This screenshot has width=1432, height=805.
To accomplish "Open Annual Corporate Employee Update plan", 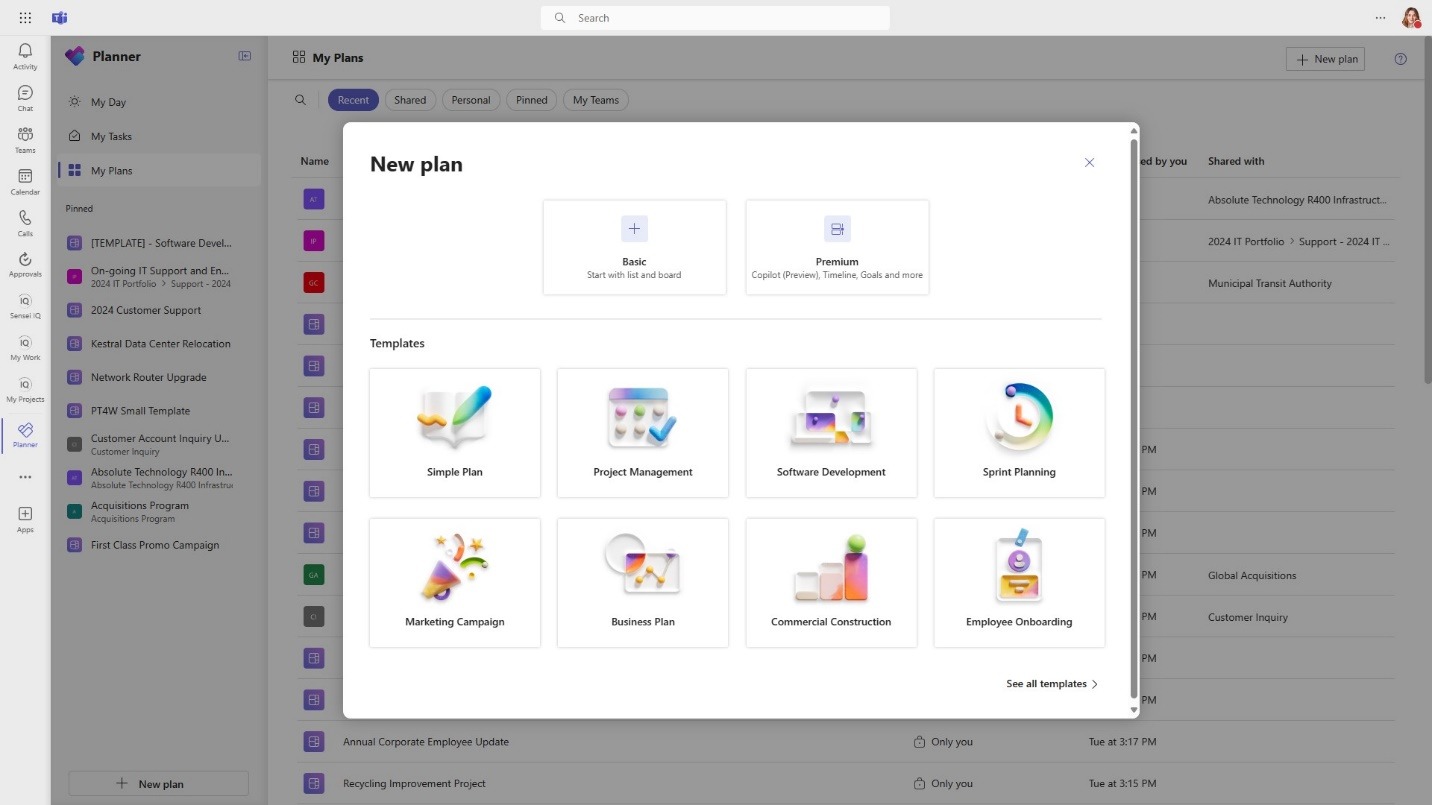I will (x=426, y=742).
